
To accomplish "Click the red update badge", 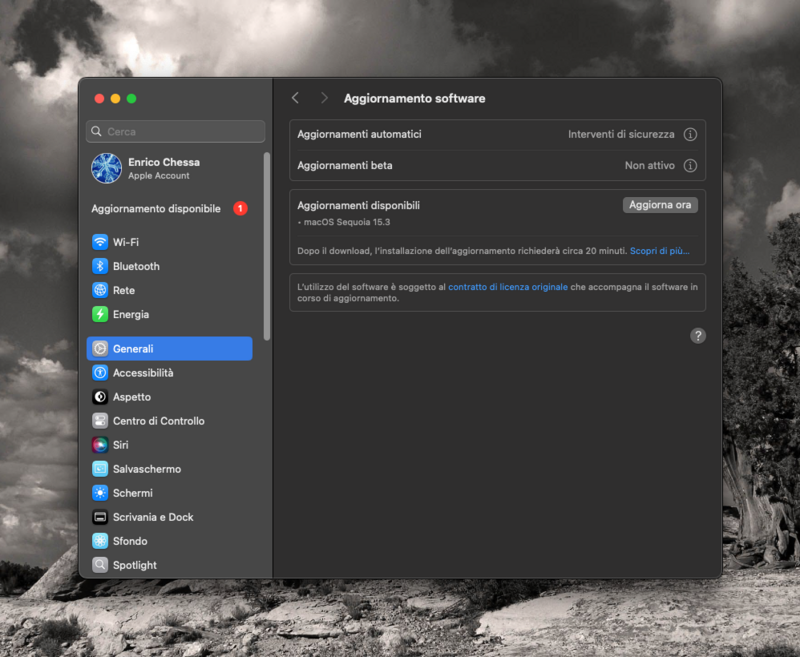I will [x=240, y=208].
